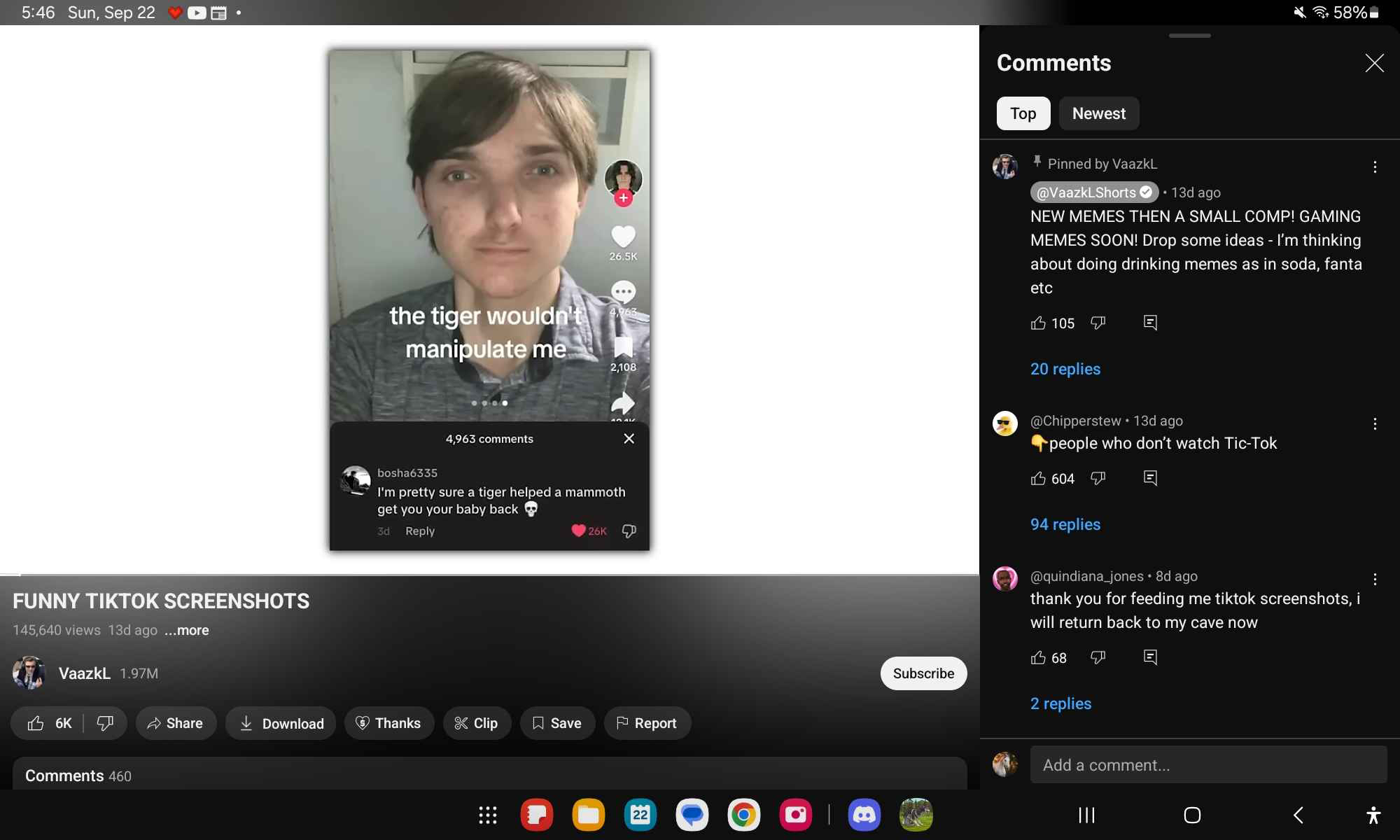
Task: Download the video
Action: pos(280,723)
